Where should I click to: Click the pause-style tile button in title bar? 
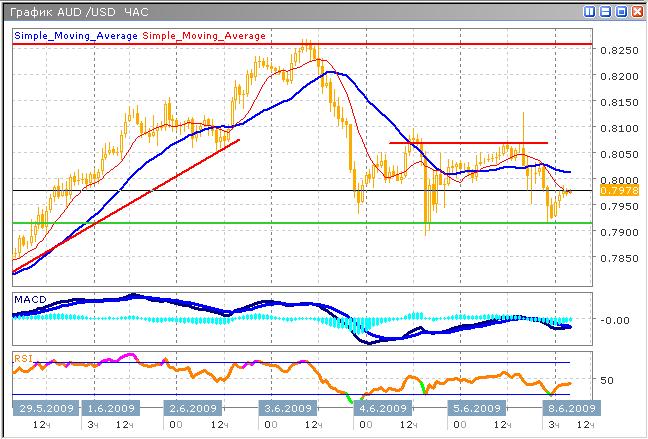coord(590,12)
